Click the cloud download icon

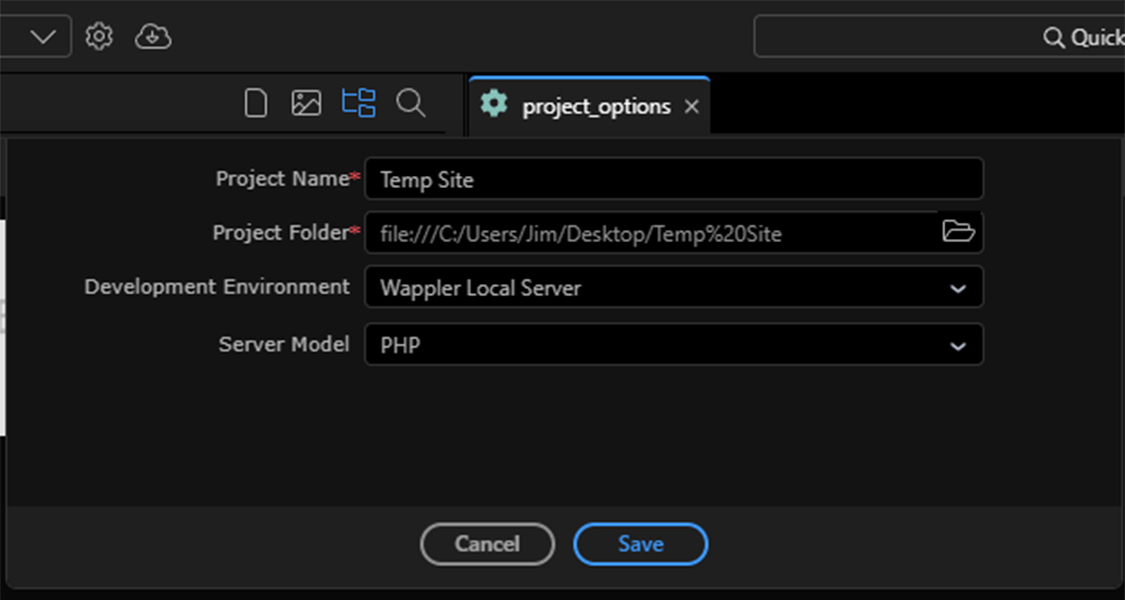tap(153, 36)
